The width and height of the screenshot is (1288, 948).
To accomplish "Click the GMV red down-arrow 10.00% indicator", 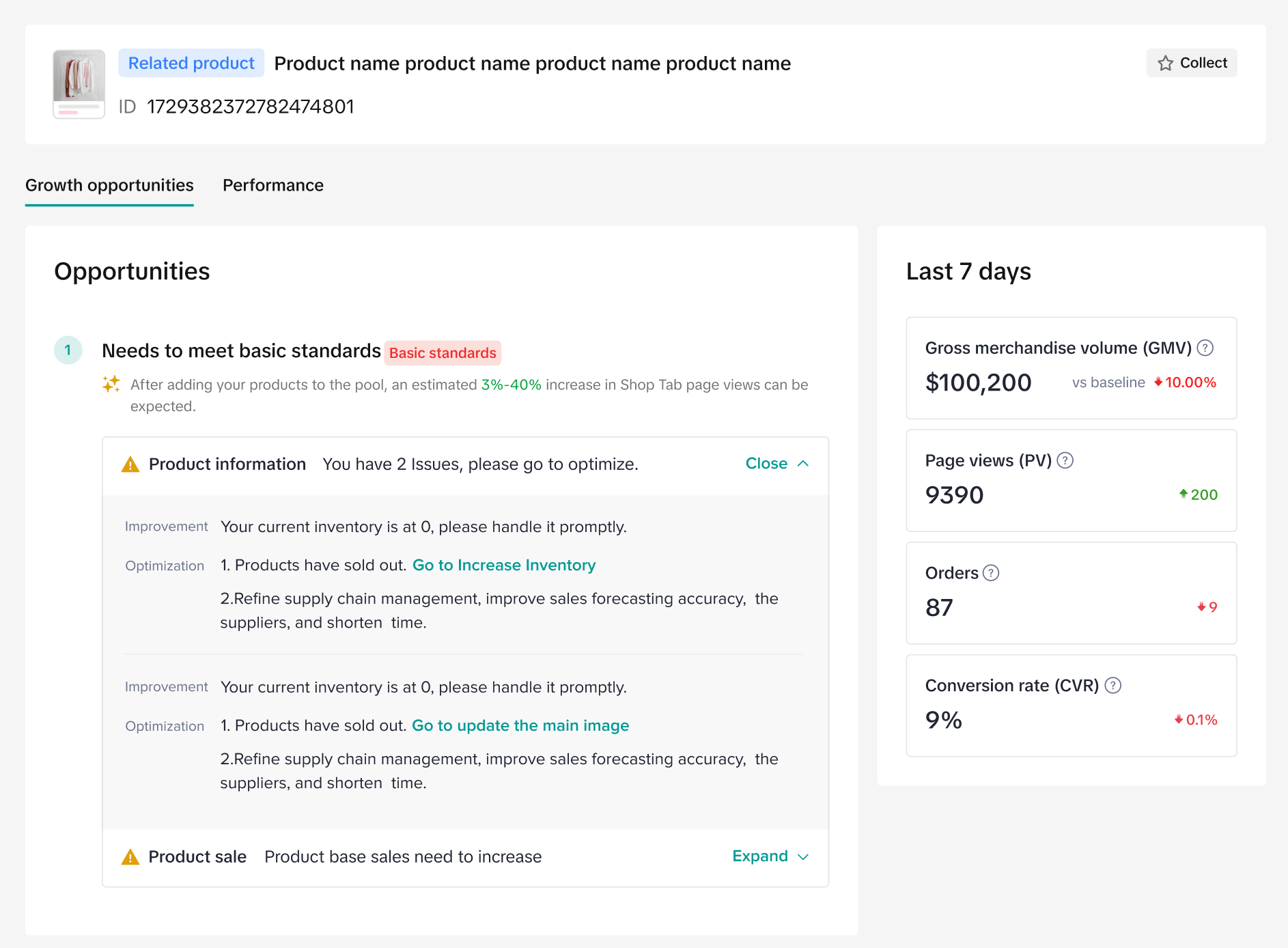I will coord(1185,382).
